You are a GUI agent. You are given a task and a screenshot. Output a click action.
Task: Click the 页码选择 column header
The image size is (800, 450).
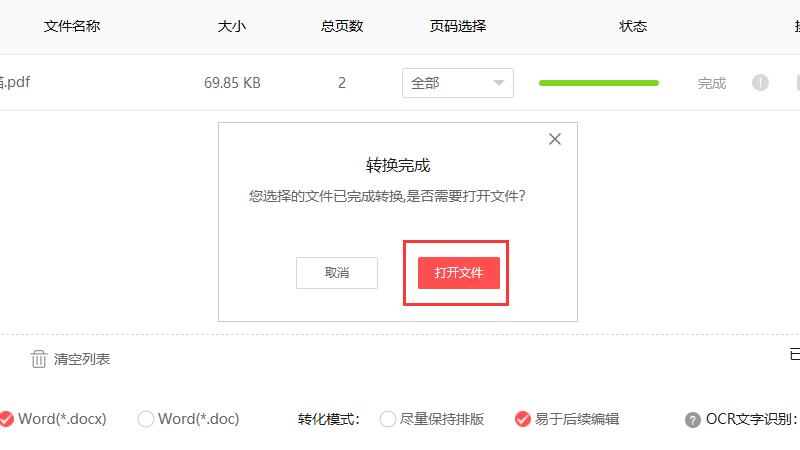tap(458, 26)
